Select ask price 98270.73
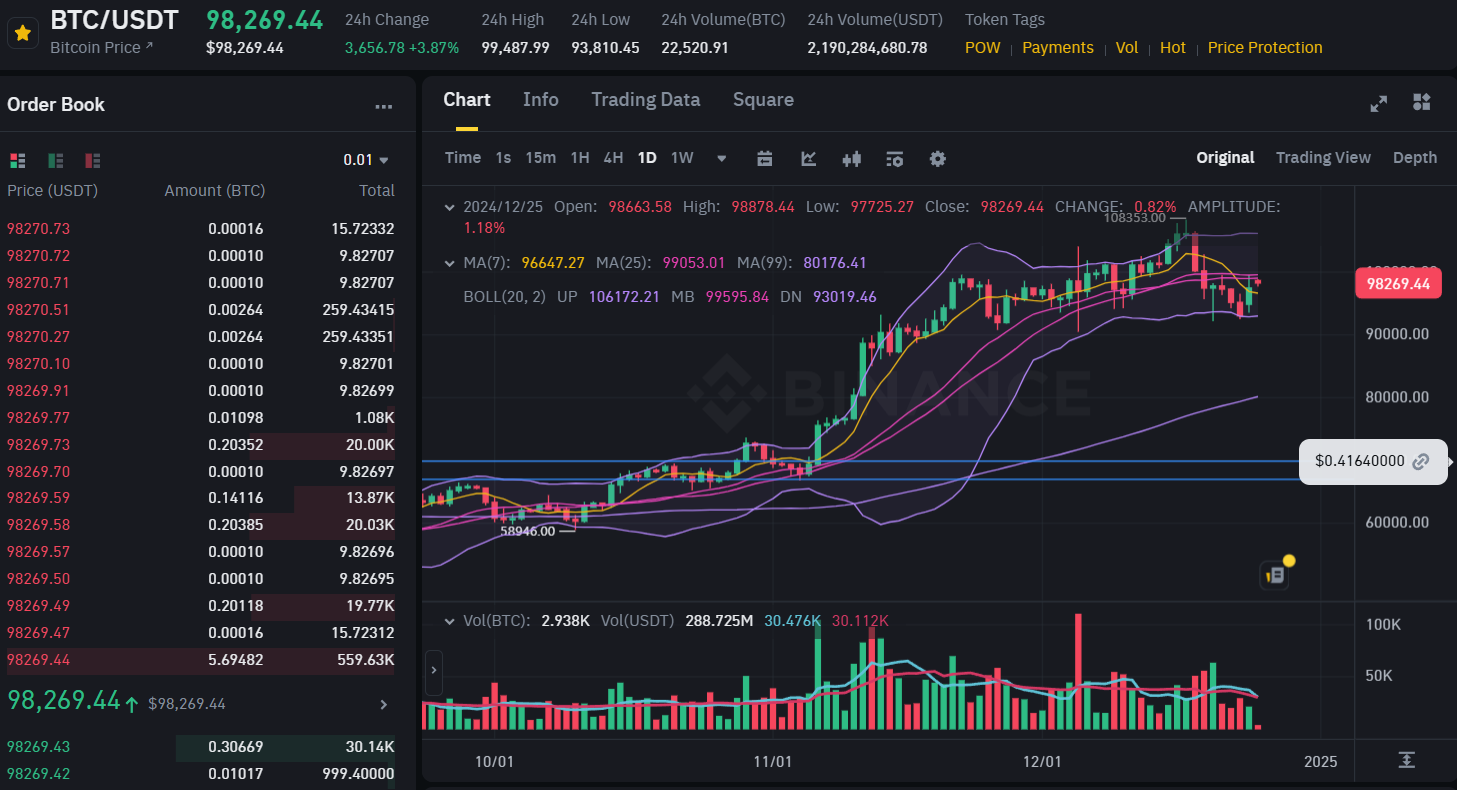This screenshot has width=1457, height=790. [x=39, y=229]
